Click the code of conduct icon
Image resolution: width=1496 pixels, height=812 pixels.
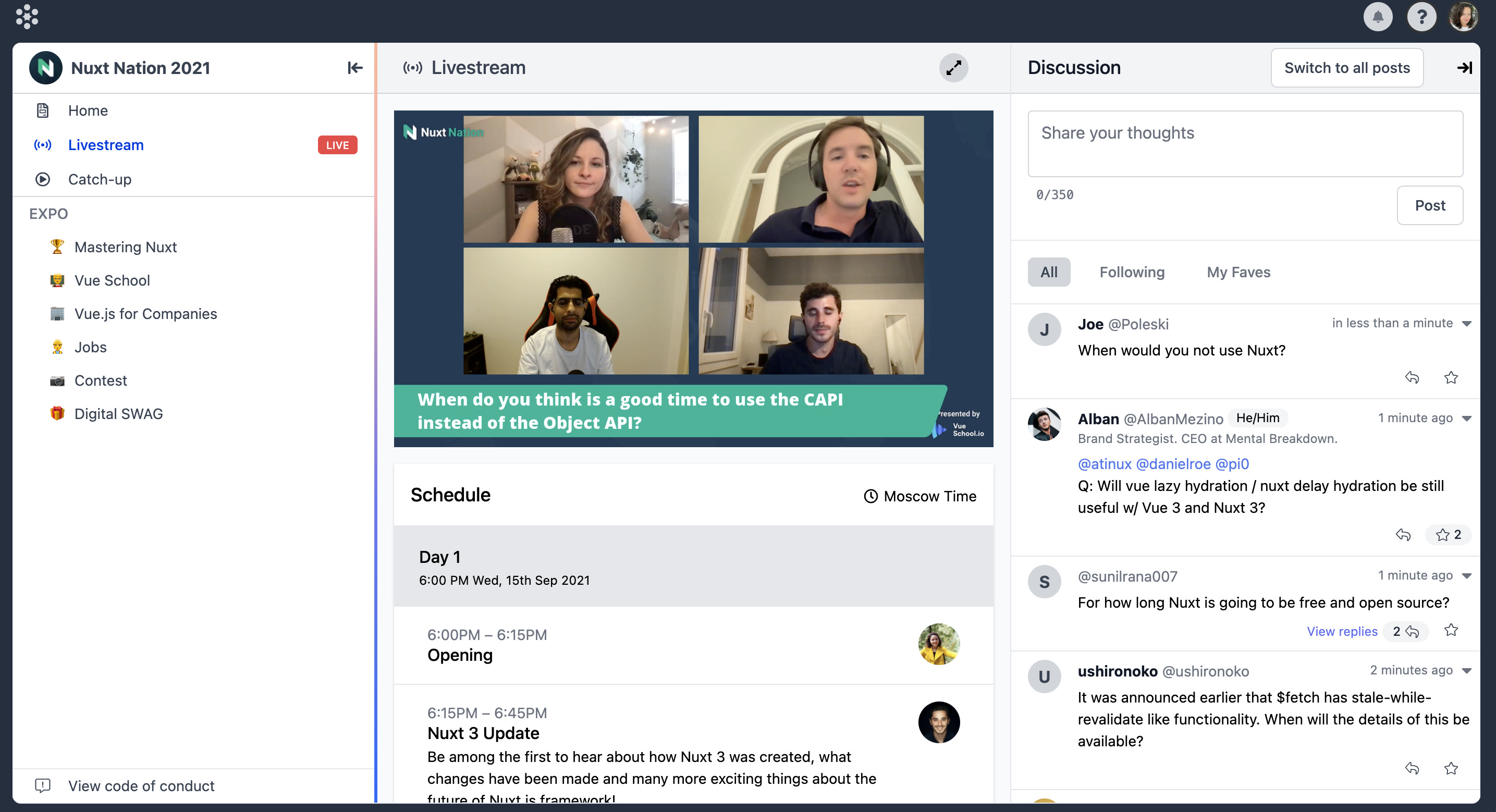[x=42, y=785]
